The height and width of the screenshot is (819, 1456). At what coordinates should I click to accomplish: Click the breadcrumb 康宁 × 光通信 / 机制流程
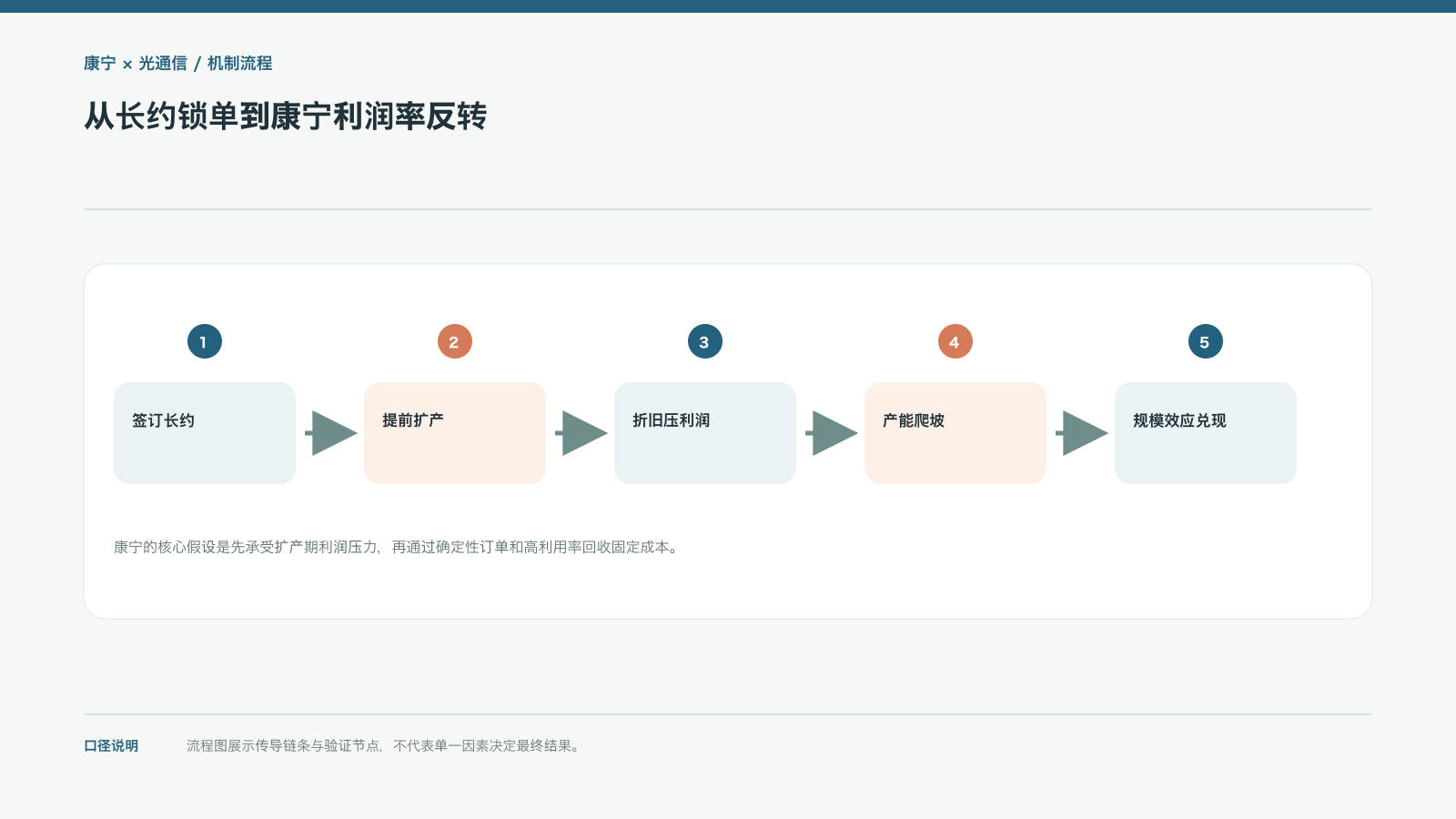[x=178, y=64]
